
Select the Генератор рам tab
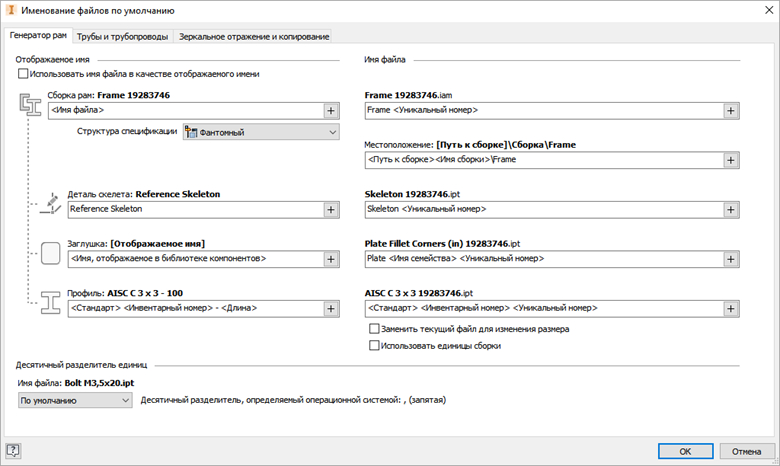click(x=37, y=36)
